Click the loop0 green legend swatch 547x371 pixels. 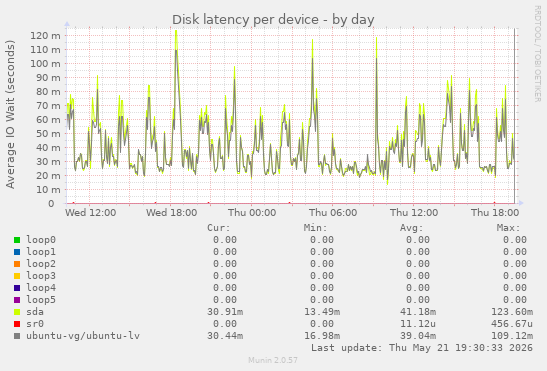click(x=17, y=240)
